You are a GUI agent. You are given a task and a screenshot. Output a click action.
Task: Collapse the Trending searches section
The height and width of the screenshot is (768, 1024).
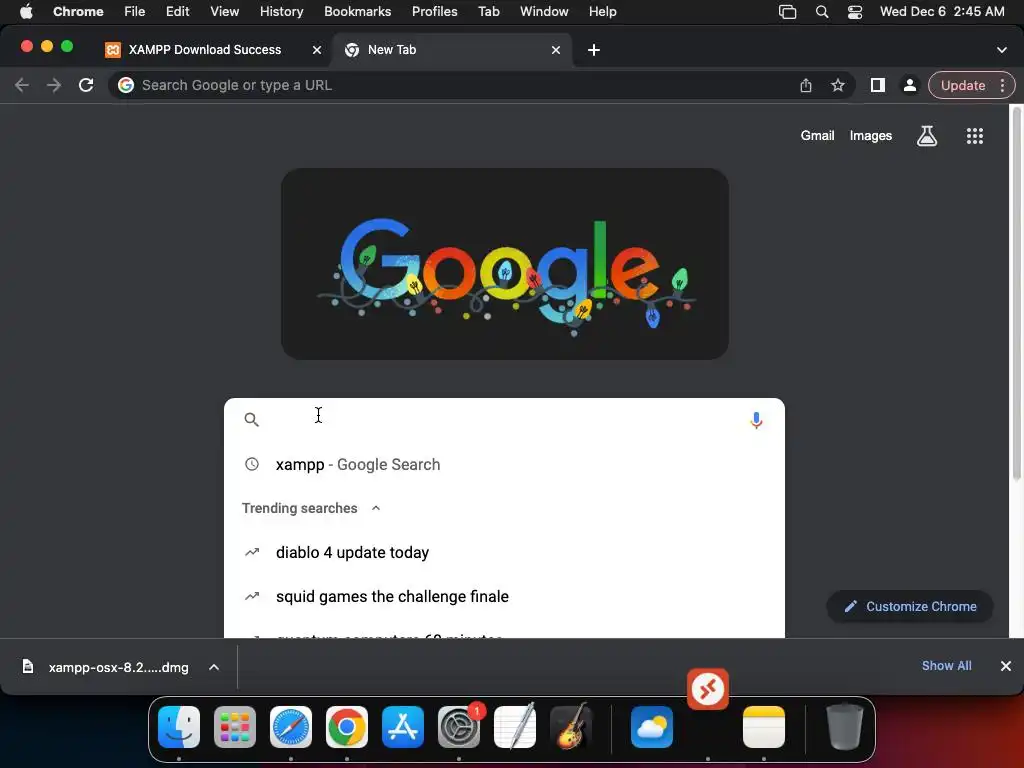376,508
